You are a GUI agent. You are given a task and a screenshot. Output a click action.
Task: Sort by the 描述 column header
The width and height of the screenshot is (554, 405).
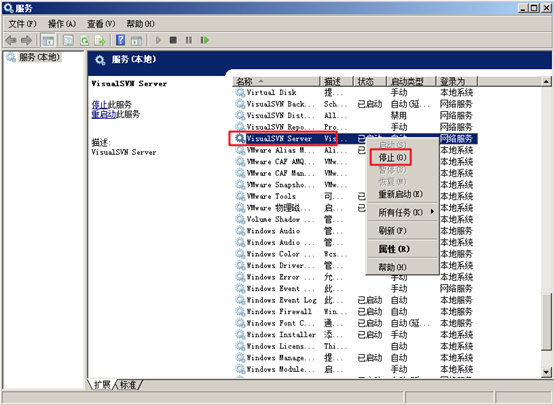click(337, 82)
